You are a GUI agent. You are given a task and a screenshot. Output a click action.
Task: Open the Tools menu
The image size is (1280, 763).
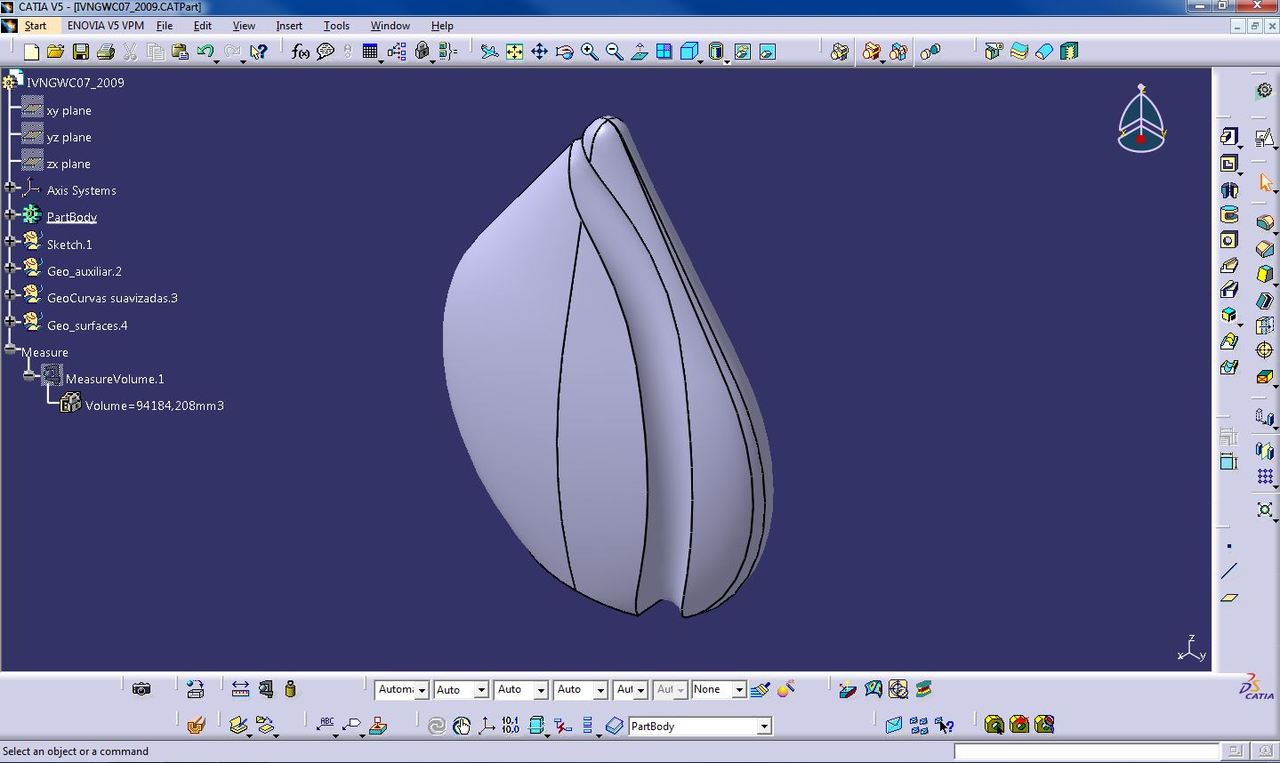click(336, 26)
